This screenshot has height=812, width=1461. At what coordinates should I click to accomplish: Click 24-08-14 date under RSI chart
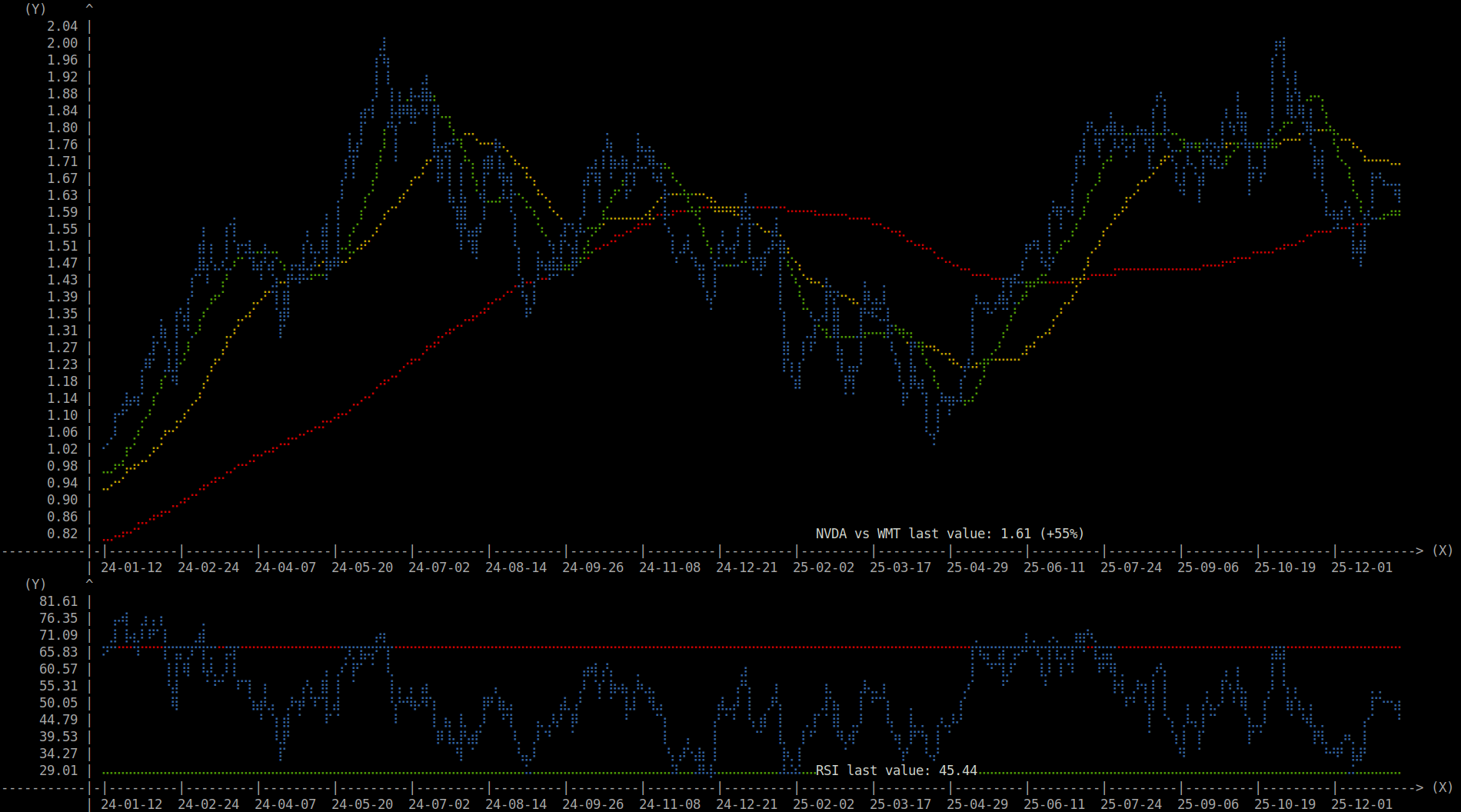pyautogui.click(x=516, y=804)
